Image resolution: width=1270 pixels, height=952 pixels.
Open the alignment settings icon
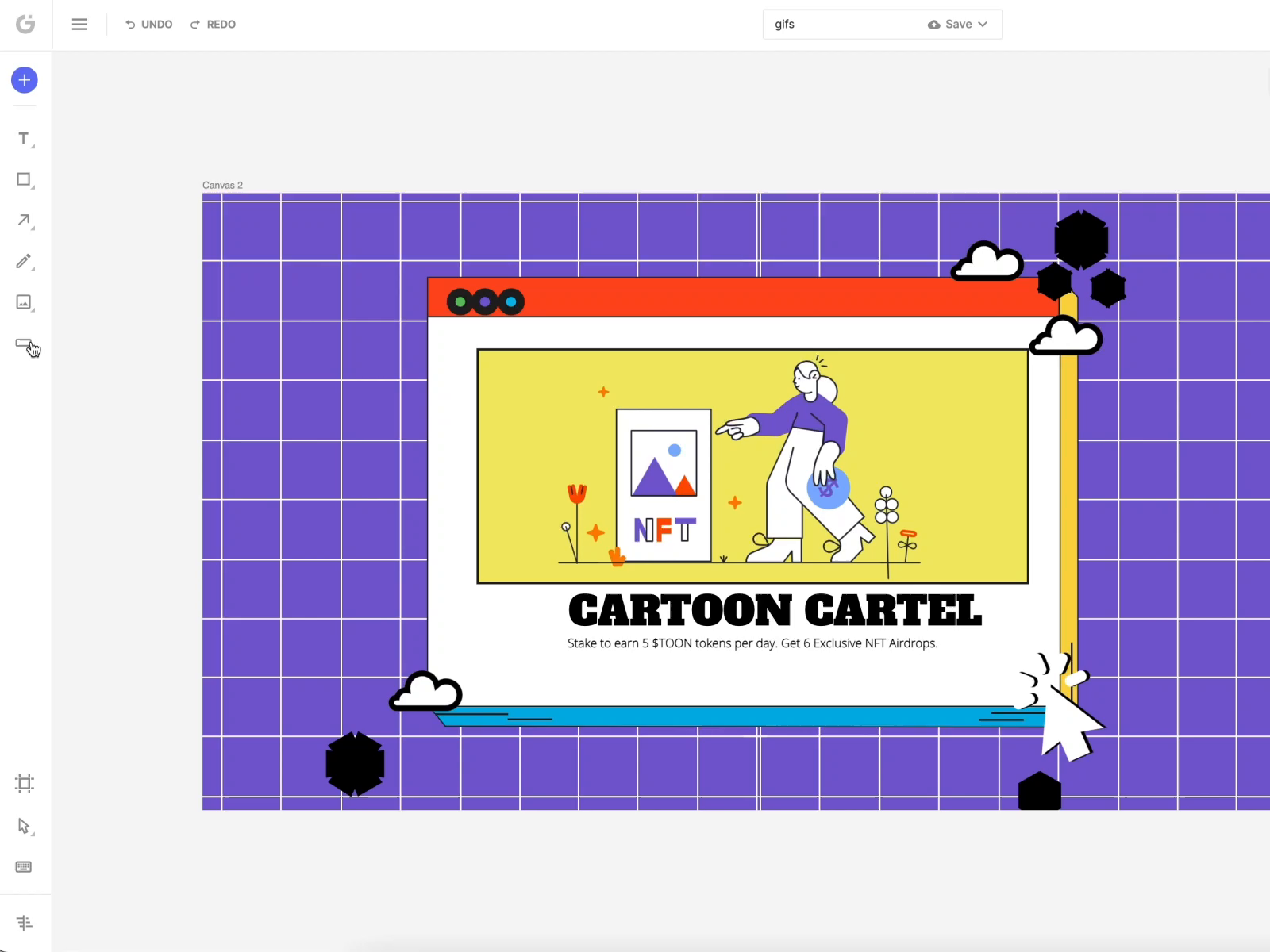click(24, 923)
